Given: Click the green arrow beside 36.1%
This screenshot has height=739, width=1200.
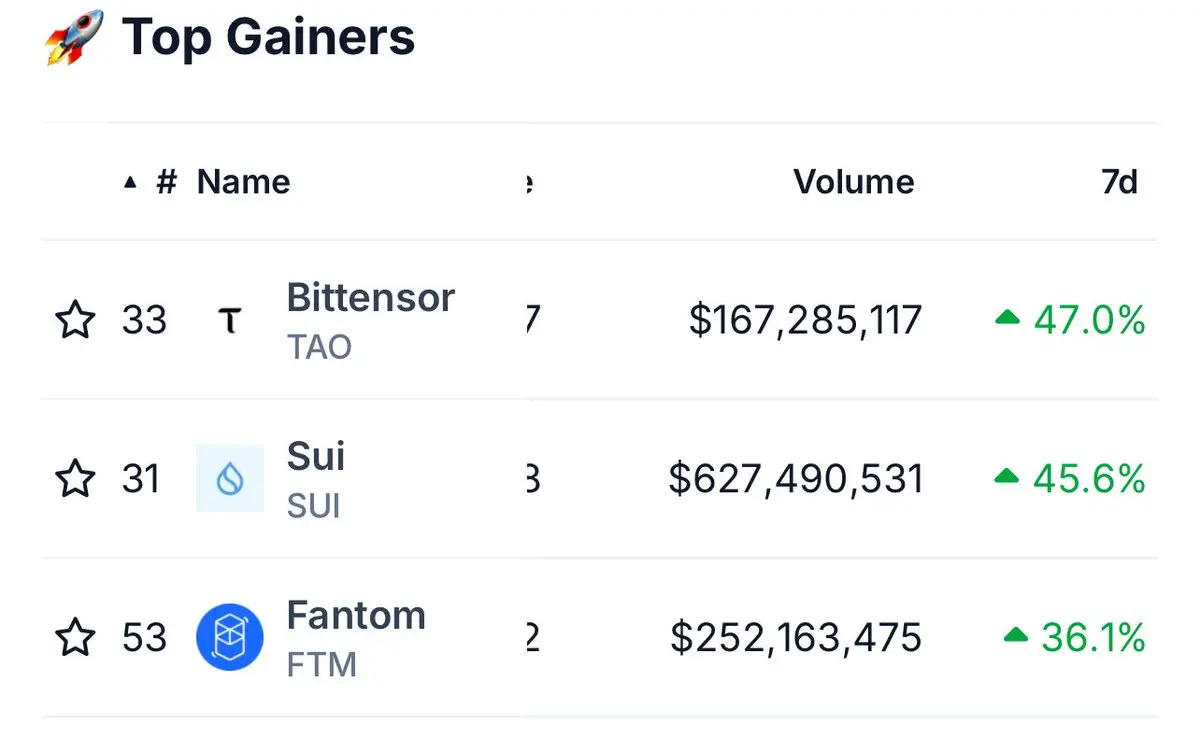Looking at the screenshot, I should tap(1016, 635).
